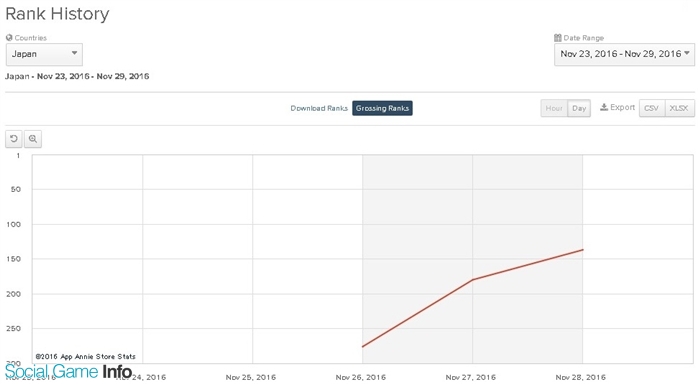This screenshot has height=384, width=700.
Task: Click the calendar icon beside Date Range
Action: [558, 38]
